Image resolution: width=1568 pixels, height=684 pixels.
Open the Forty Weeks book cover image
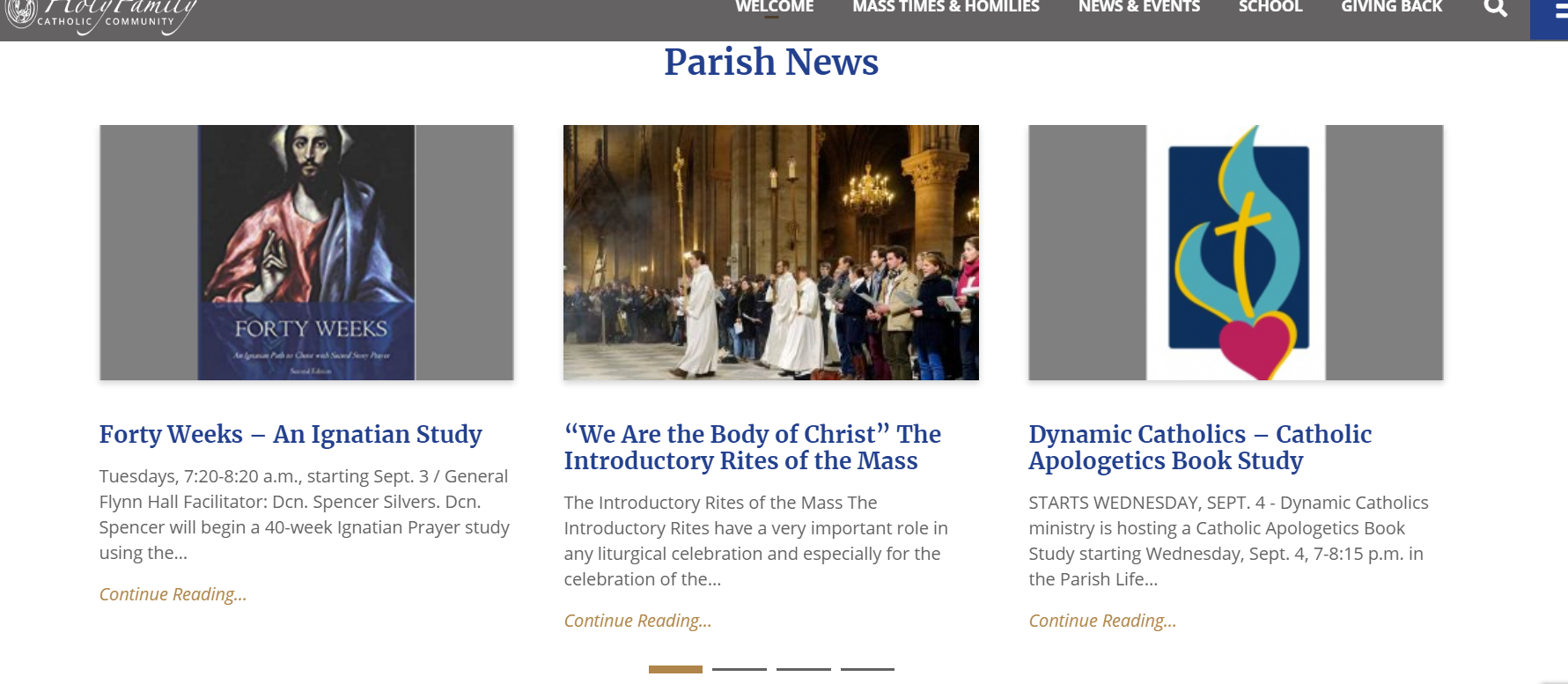click(x=306, y=253)
